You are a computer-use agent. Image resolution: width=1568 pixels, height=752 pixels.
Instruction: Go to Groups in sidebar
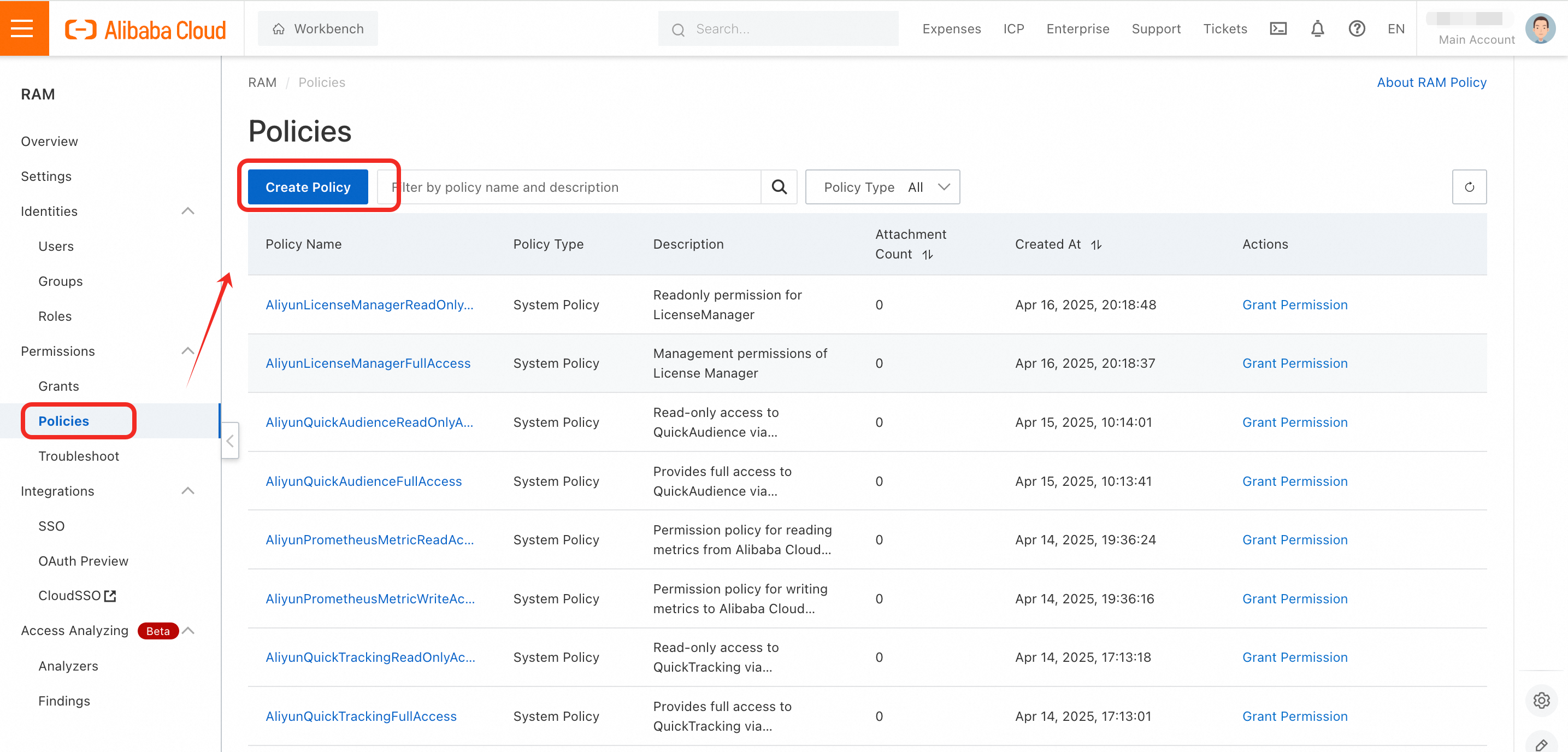click(60, 281)
